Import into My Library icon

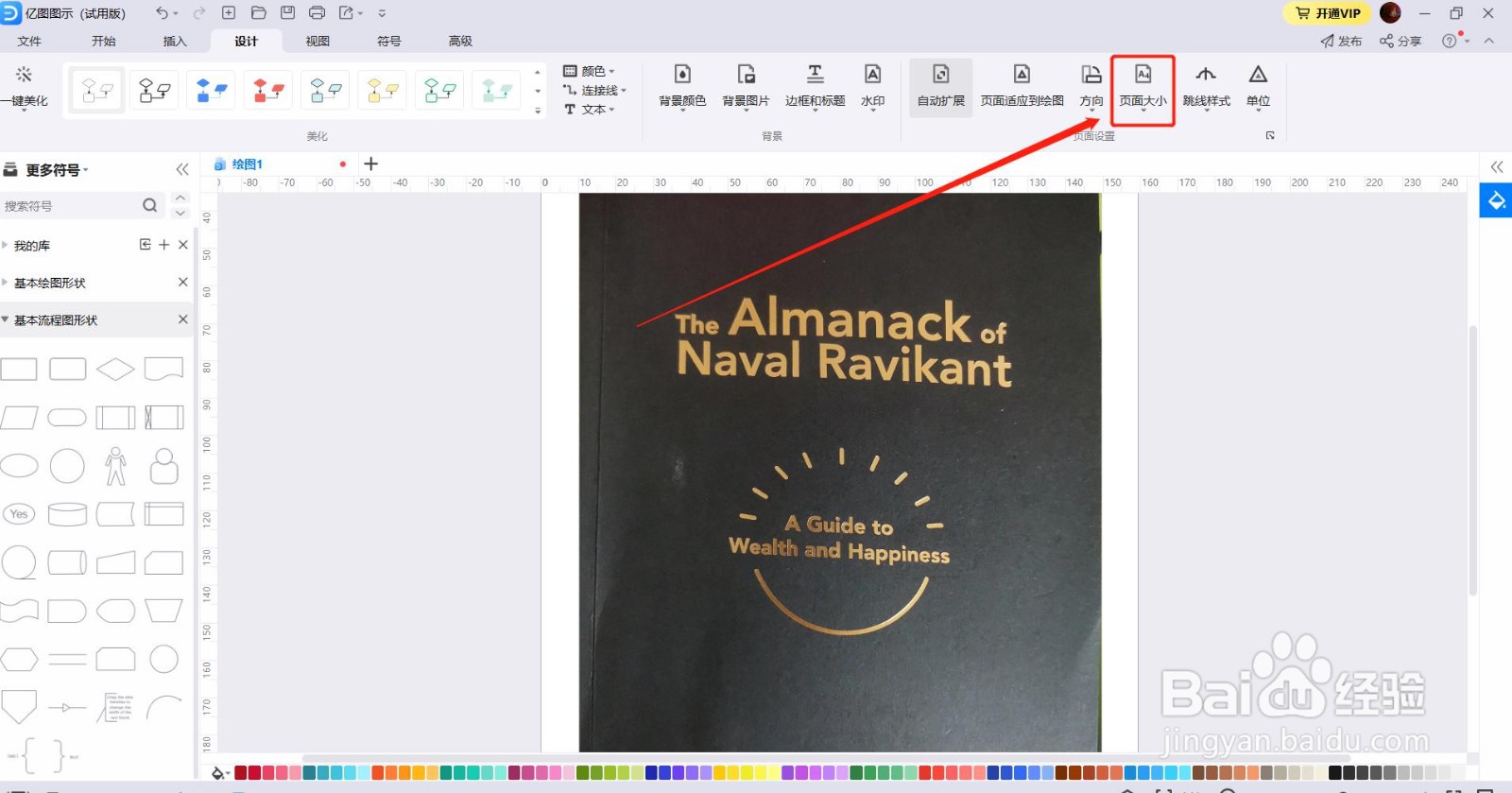pos(146,245)
